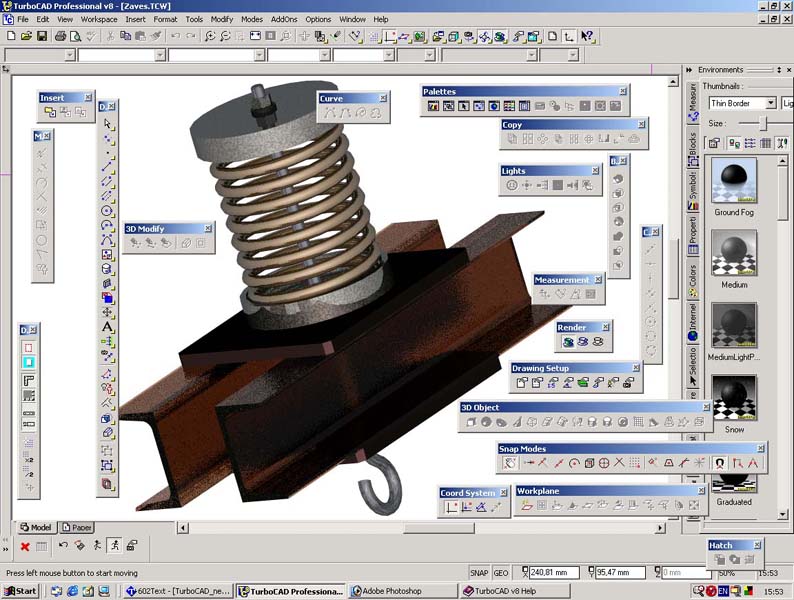
Task: Switch to the Model tab
Action: 35,528
